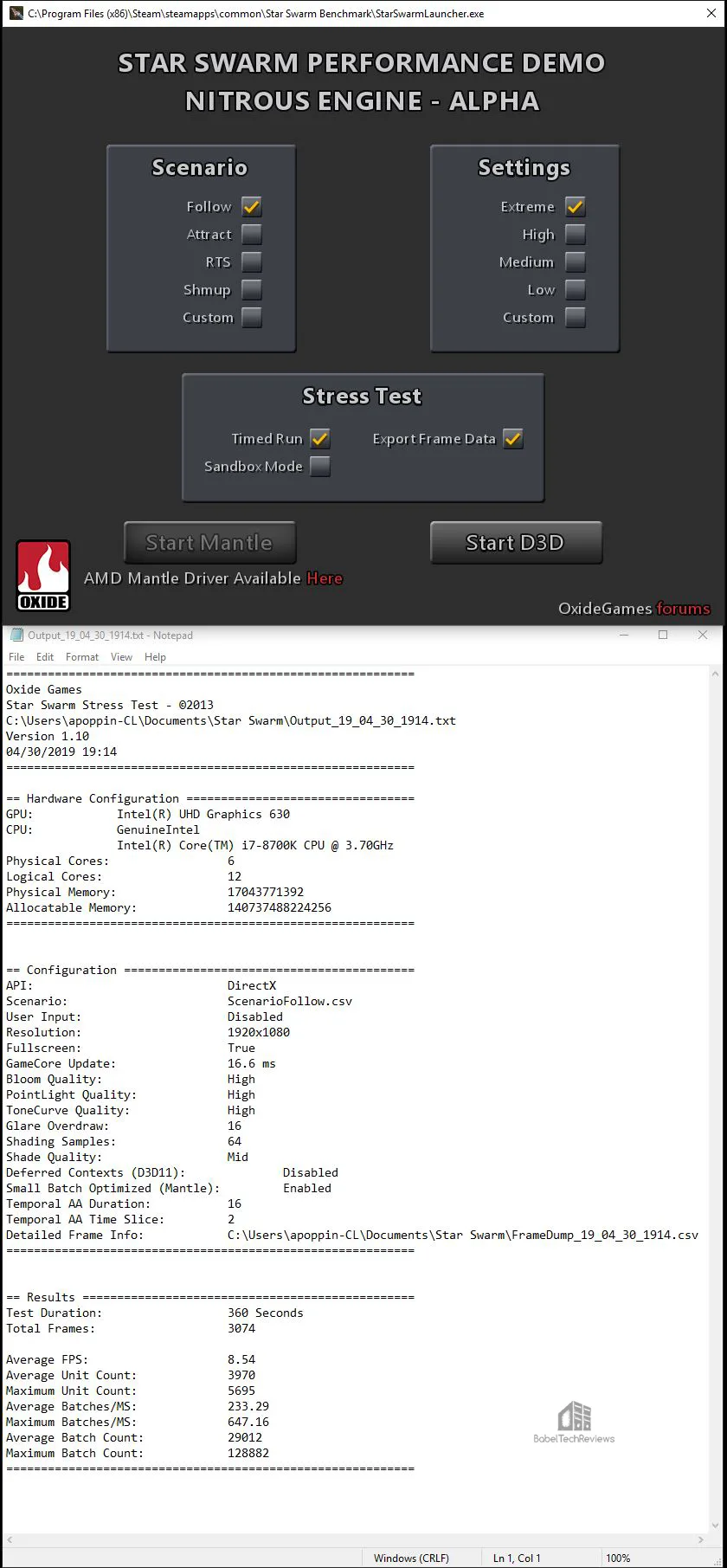Click the '100%' zoom status entry
Screen dimensions: 727x1568
click(618, 1558)
